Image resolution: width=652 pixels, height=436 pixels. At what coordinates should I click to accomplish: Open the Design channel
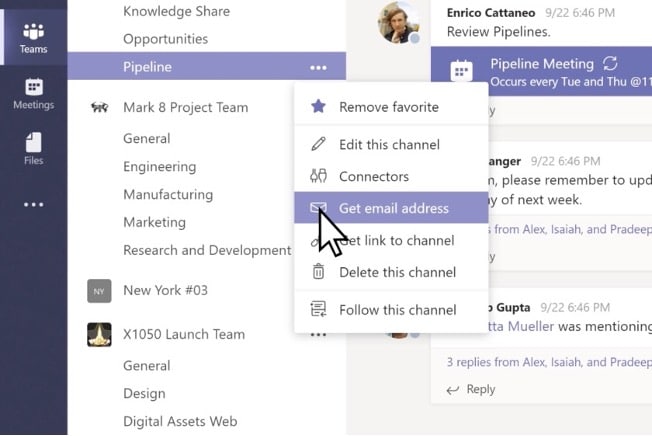(144, 394)
